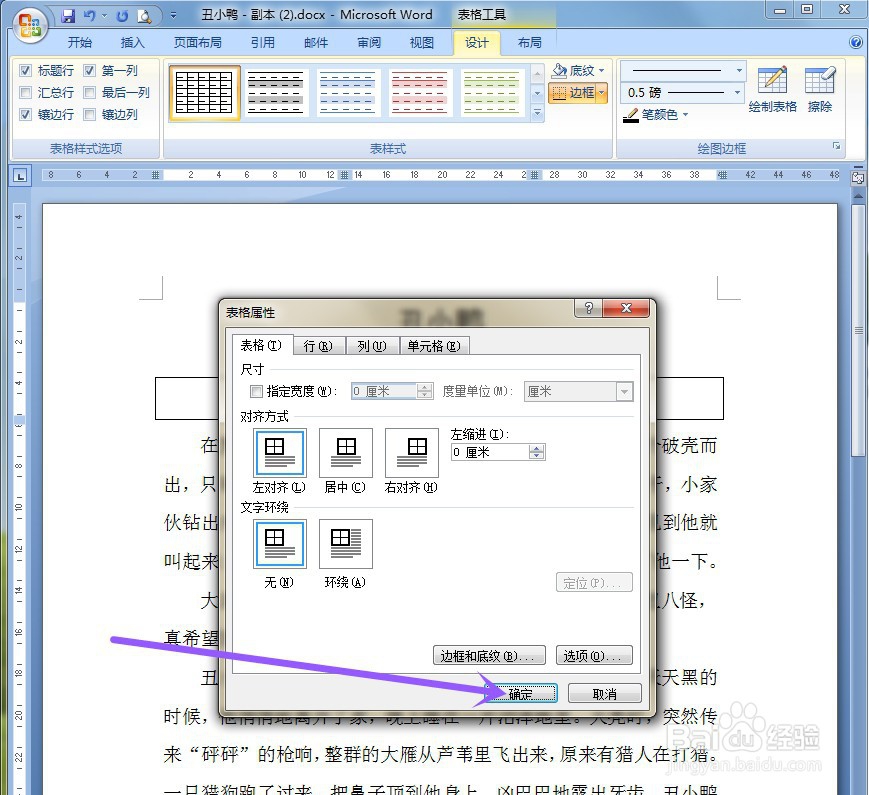Click the 确定 (OK) button
869x795 pixels.
tap(521, 693)
